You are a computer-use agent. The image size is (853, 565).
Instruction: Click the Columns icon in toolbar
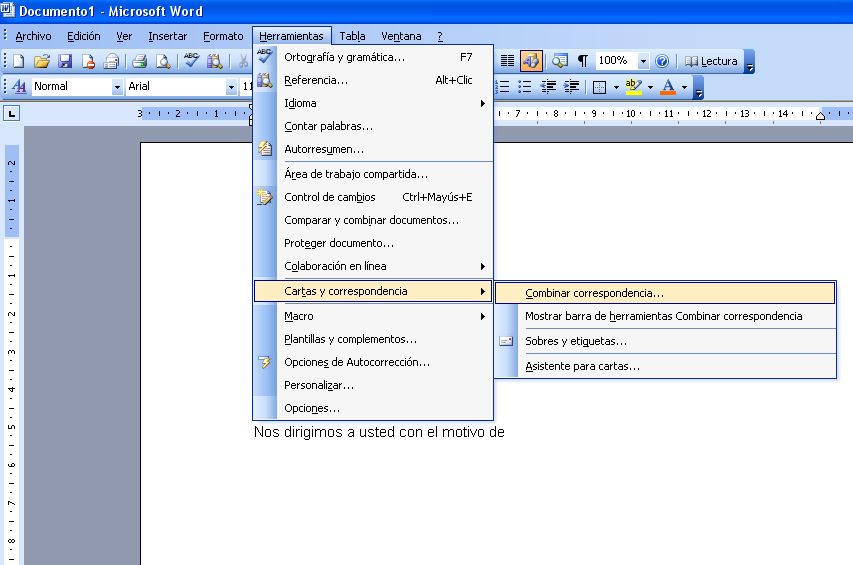507,61
